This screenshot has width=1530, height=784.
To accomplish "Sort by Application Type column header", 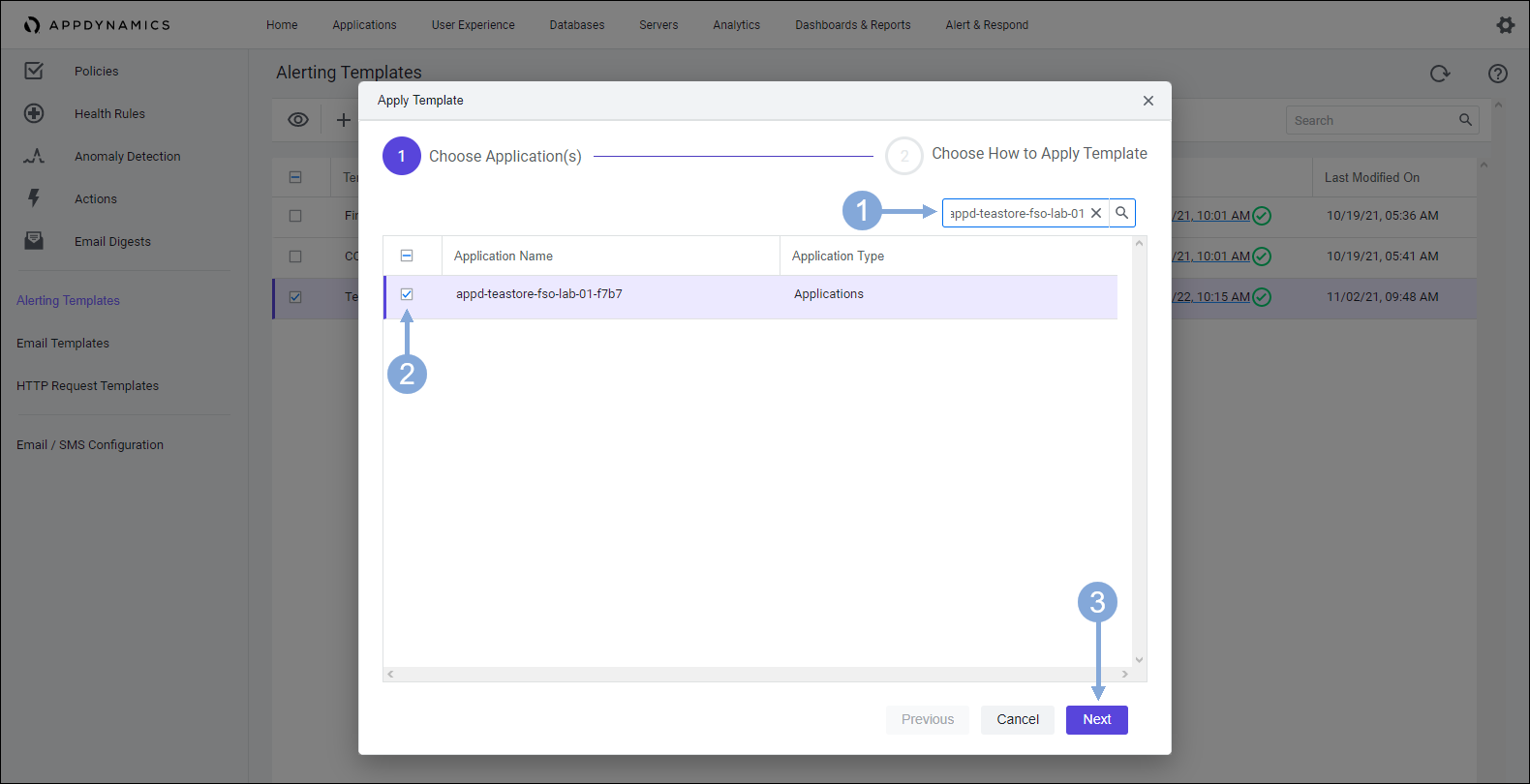I will coord(838,256).
